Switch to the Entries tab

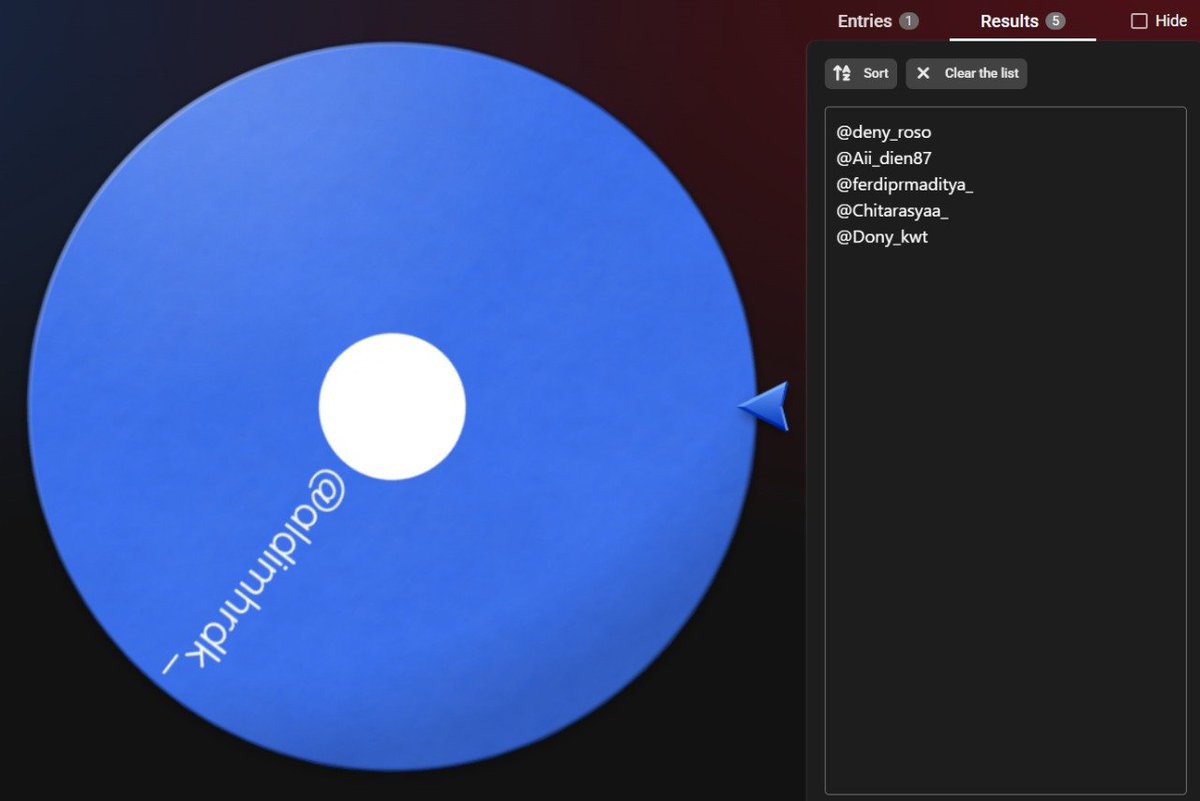[x=877, y=21]
